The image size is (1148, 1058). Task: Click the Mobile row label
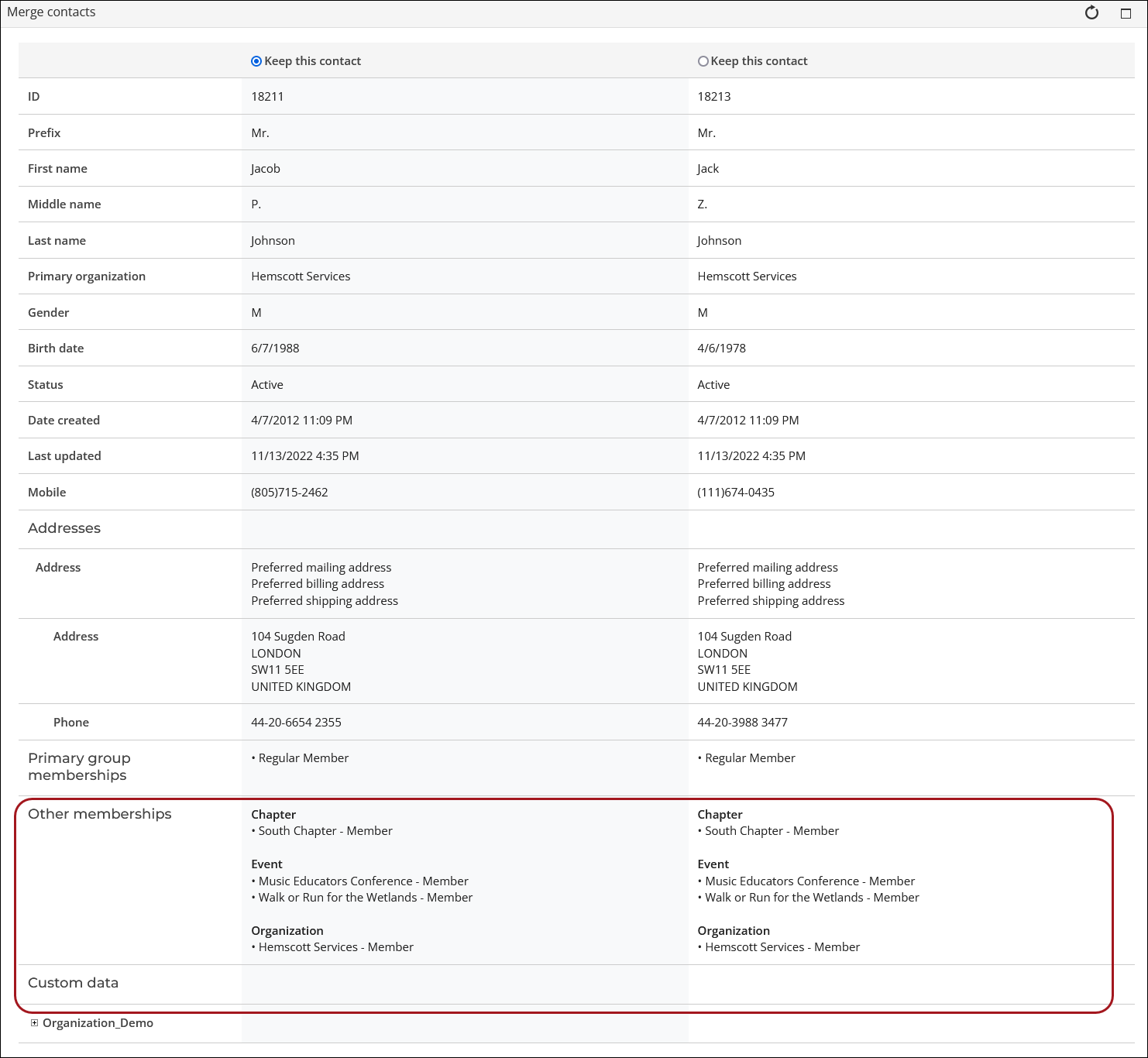click(47, 493)
